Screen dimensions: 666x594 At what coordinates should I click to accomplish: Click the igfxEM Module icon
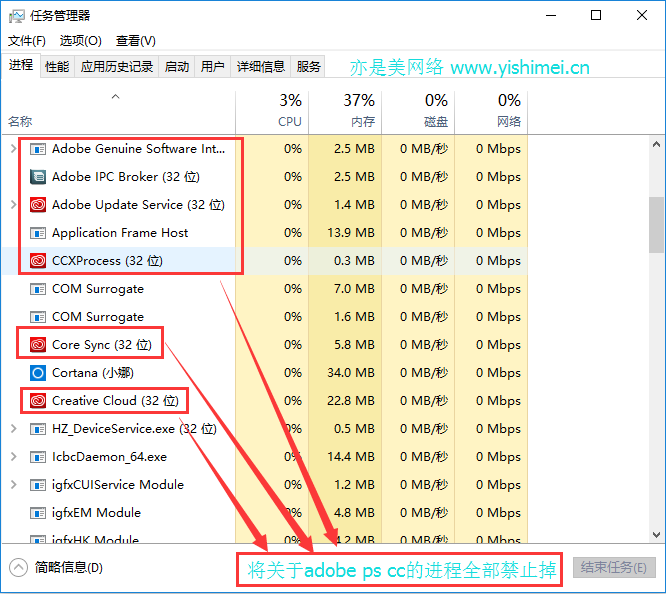[38, 513]
